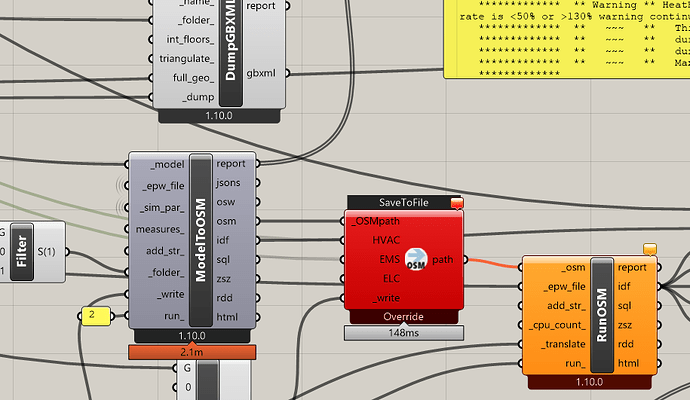The image size is (690, 400).
Task: Click the gbxml output of DumpGBXML
Action: click(261, 73)
